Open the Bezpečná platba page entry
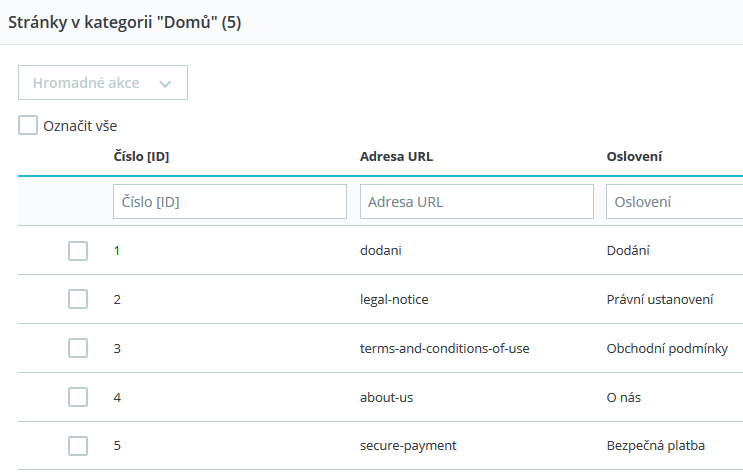The image size is (743, 472). (656, 446)
